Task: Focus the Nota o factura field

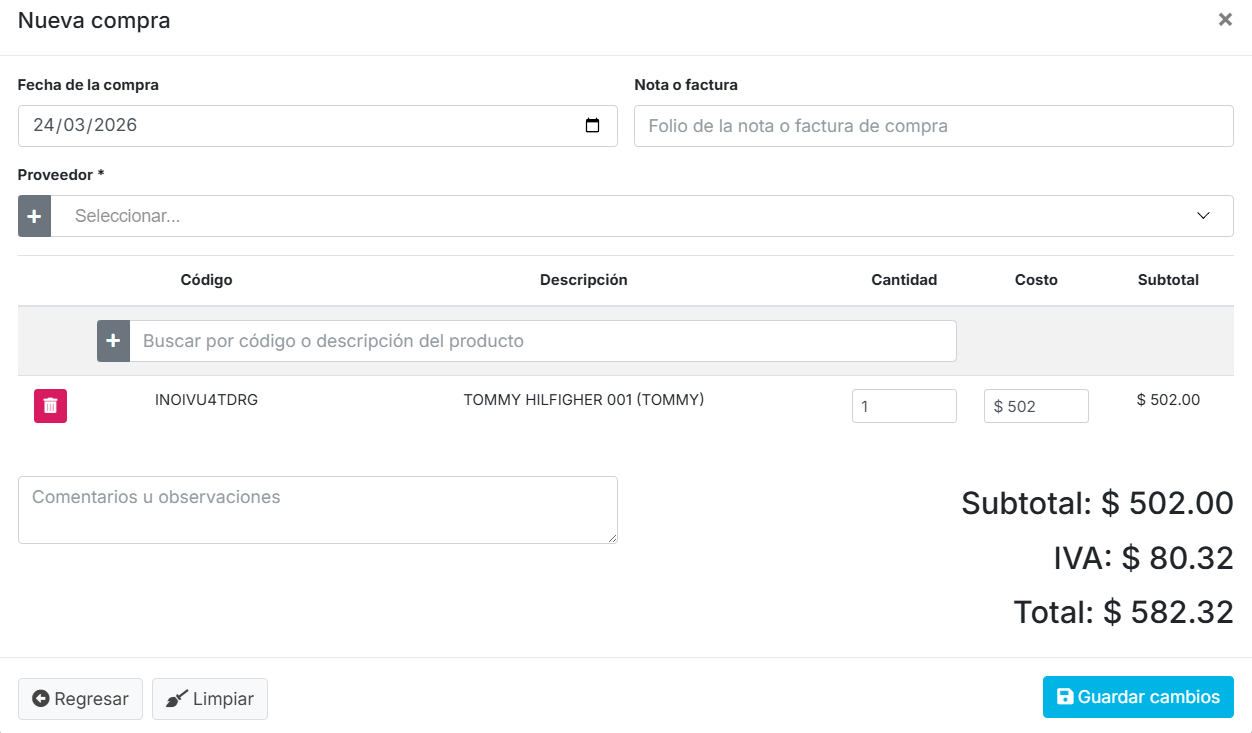Action: (933, 126)
